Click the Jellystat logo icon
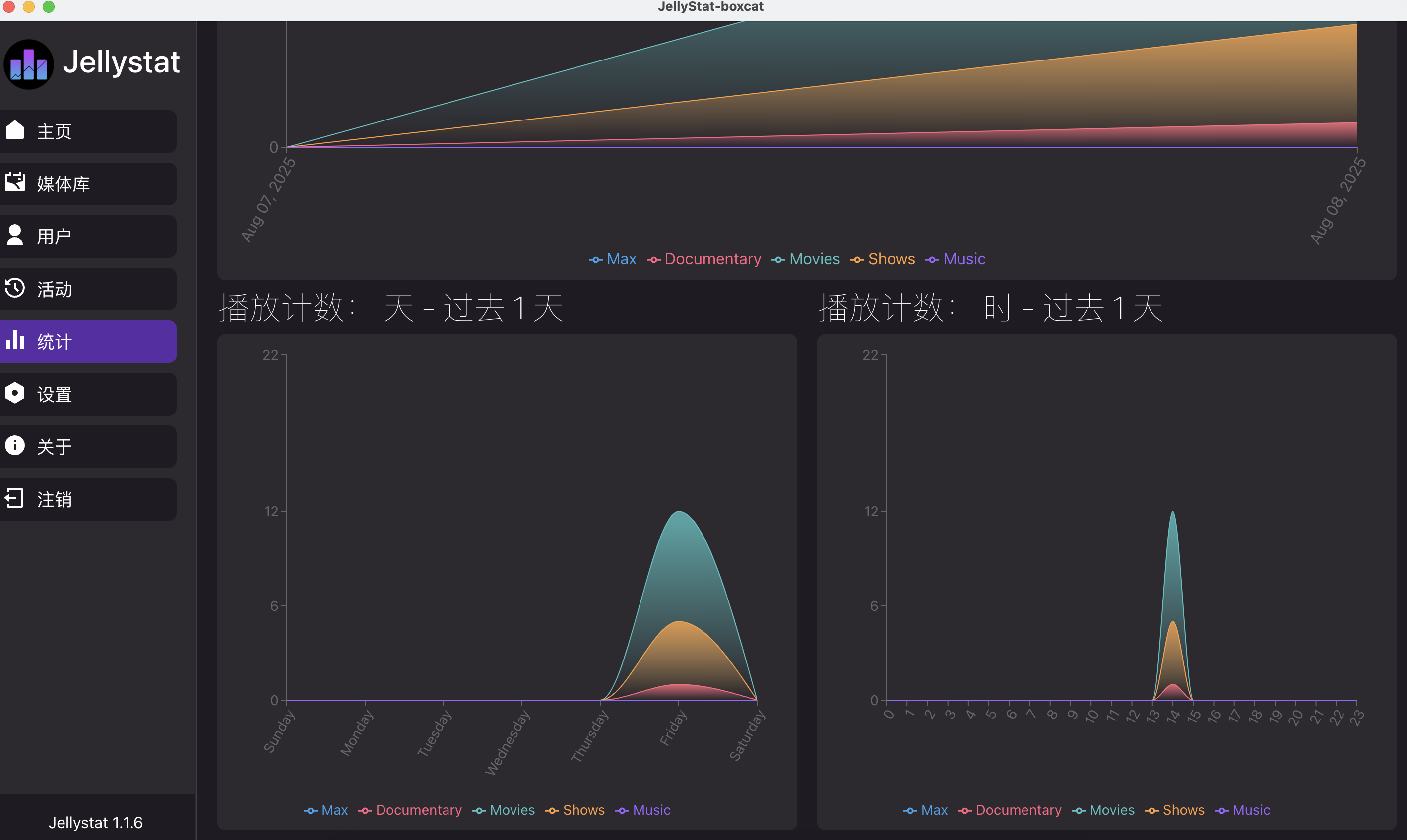Image resolution: width=1407 pixels, height=840 pixels. click(28, 63)
